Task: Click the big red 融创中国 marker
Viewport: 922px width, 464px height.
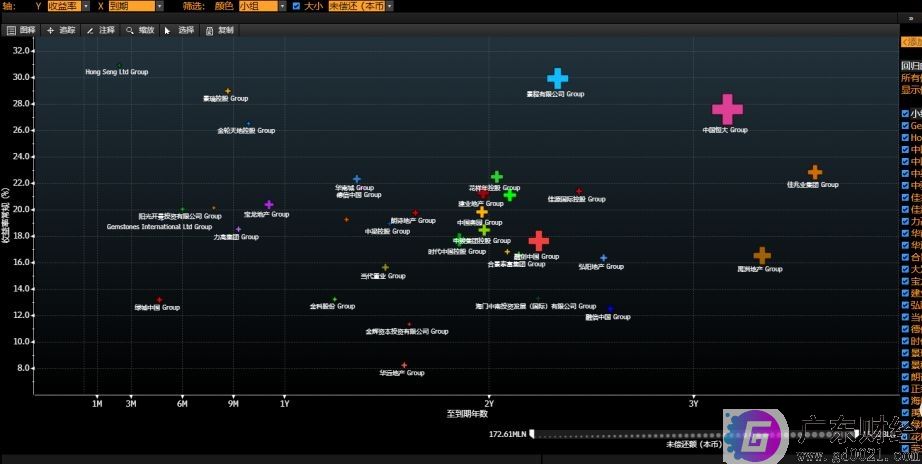Action: point(539,241)
